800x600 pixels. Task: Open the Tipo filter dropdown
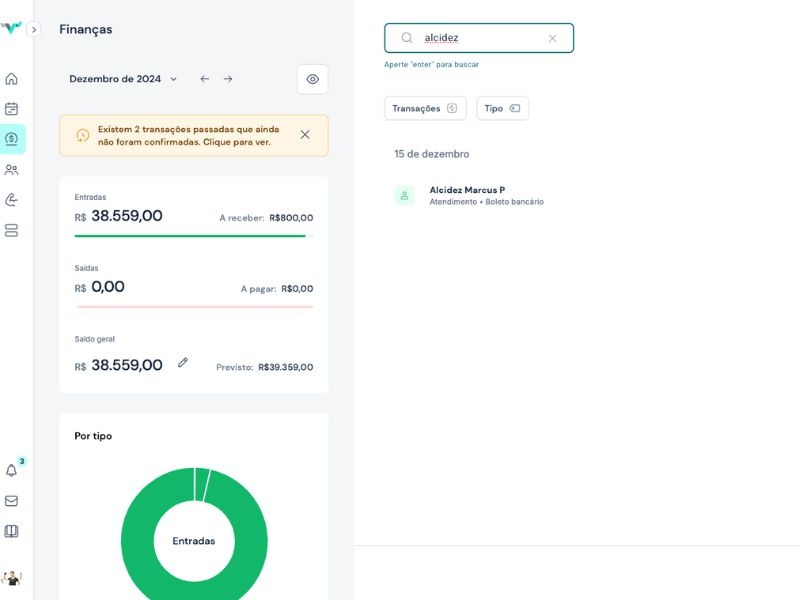click(x=502, y=108)
